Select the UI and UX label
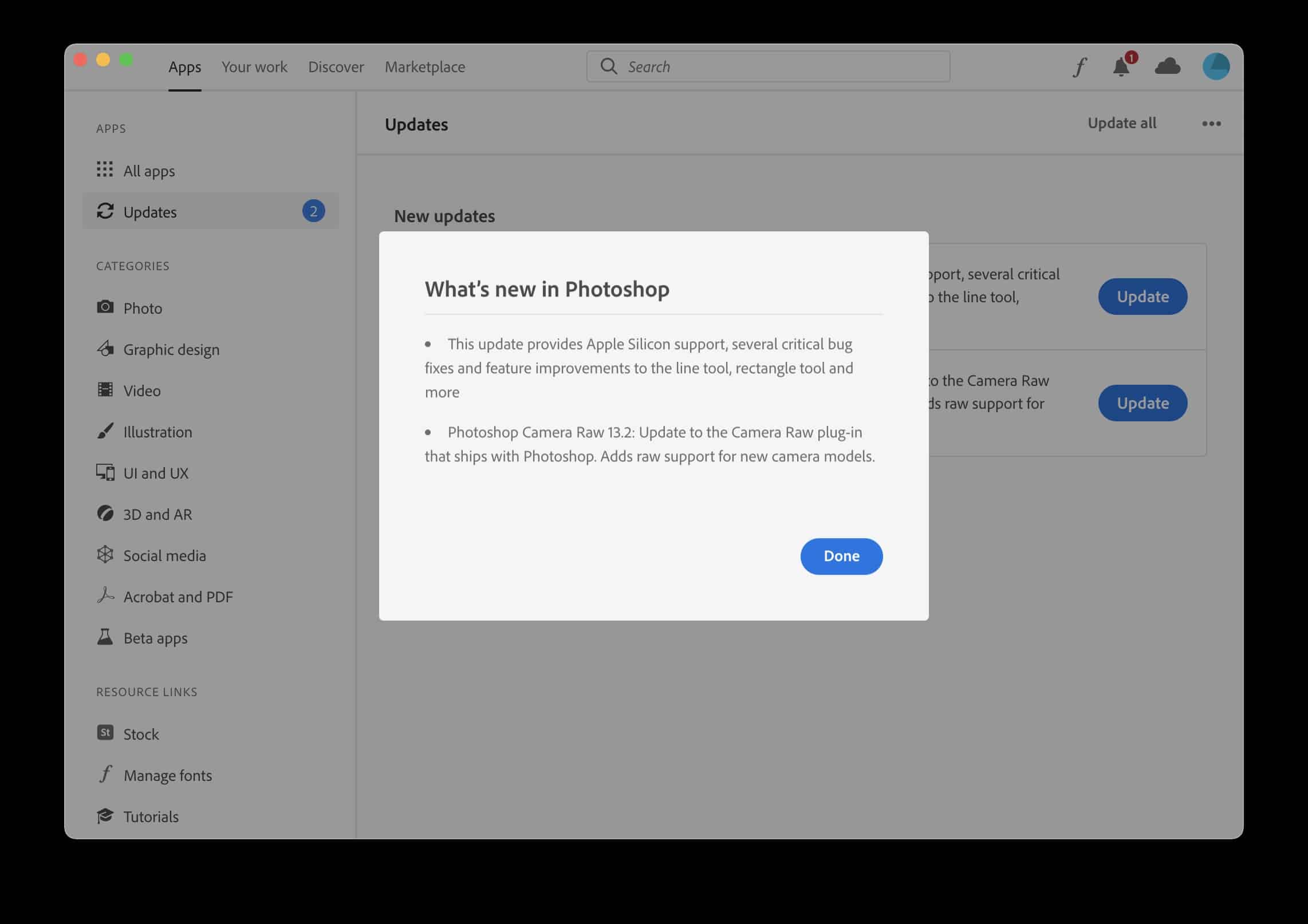The image size is (1308, 924). click(x=156, y=473)
